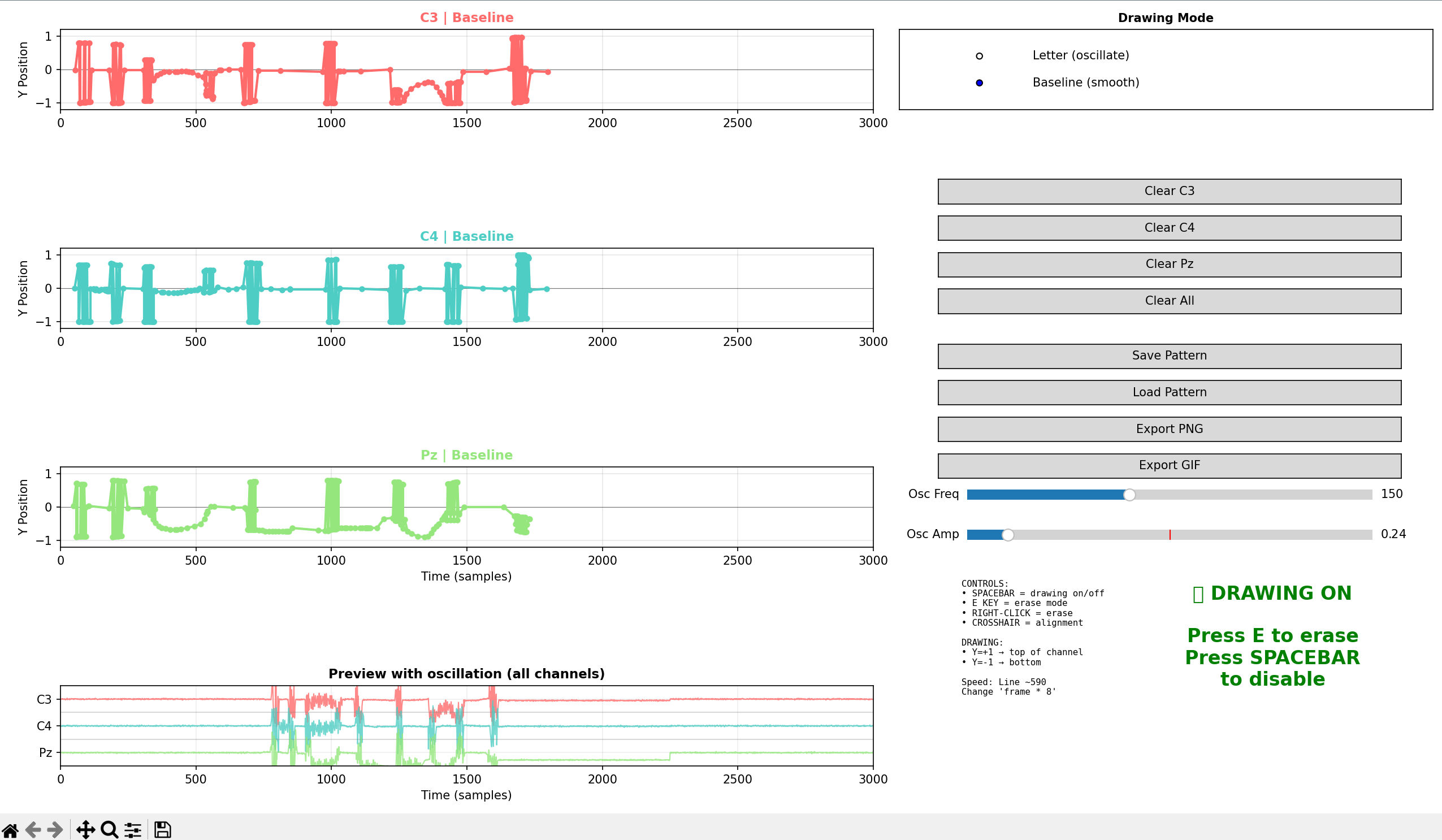The width and height of the screenshot is (1442, 840).
Task: Adjust the Osc Freq slider
Action: 1129,495
